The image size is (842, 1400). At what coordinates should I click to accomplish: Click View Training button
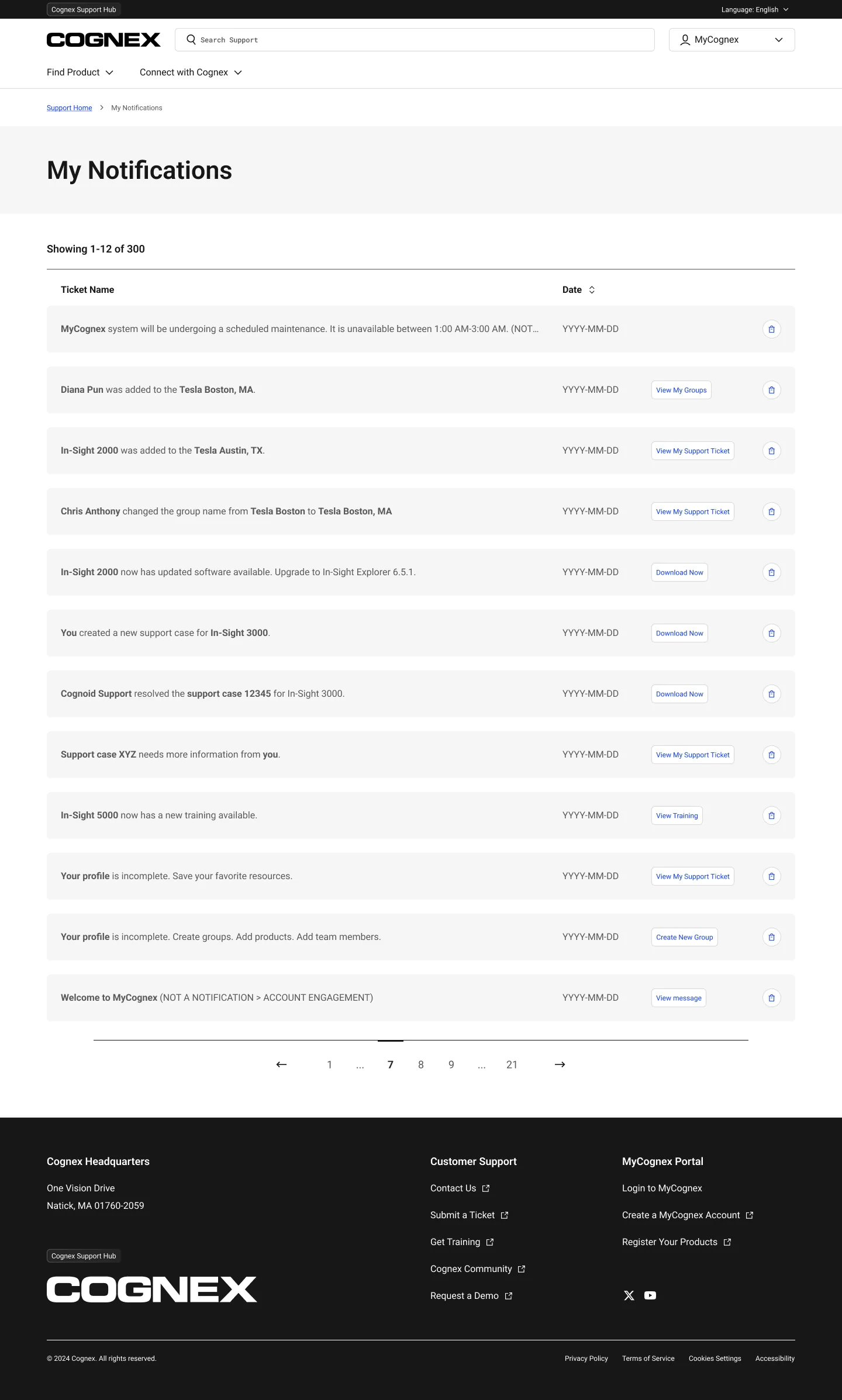coord(677,815)
